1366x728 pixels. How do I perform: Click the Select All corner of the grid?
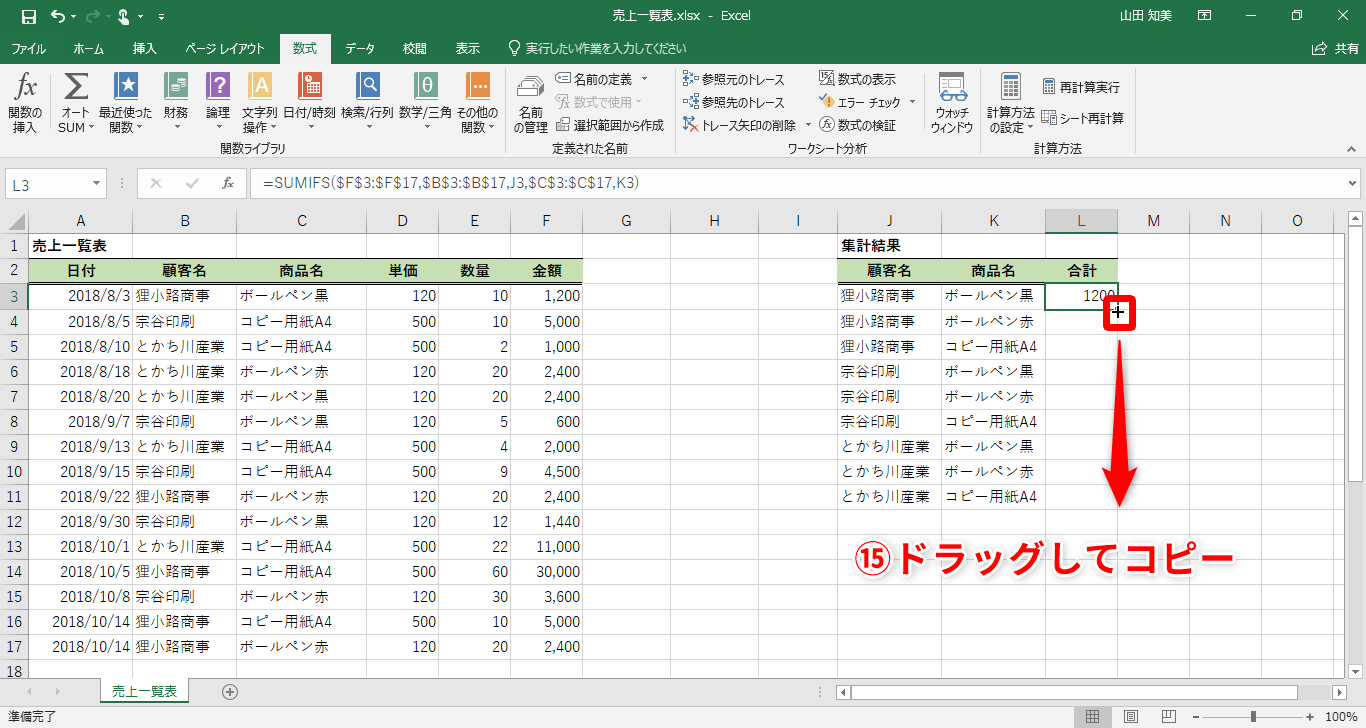[x=14, y=221]
